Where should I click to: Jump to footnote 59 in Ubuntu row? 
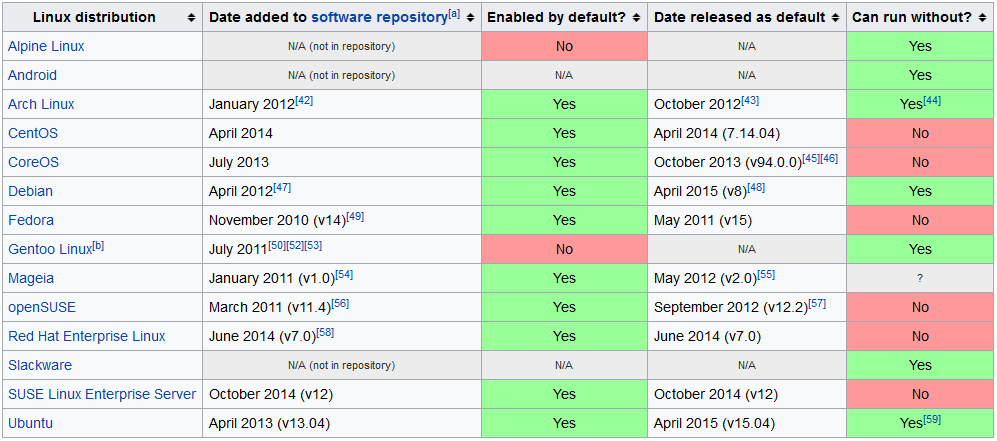point(932,420)
